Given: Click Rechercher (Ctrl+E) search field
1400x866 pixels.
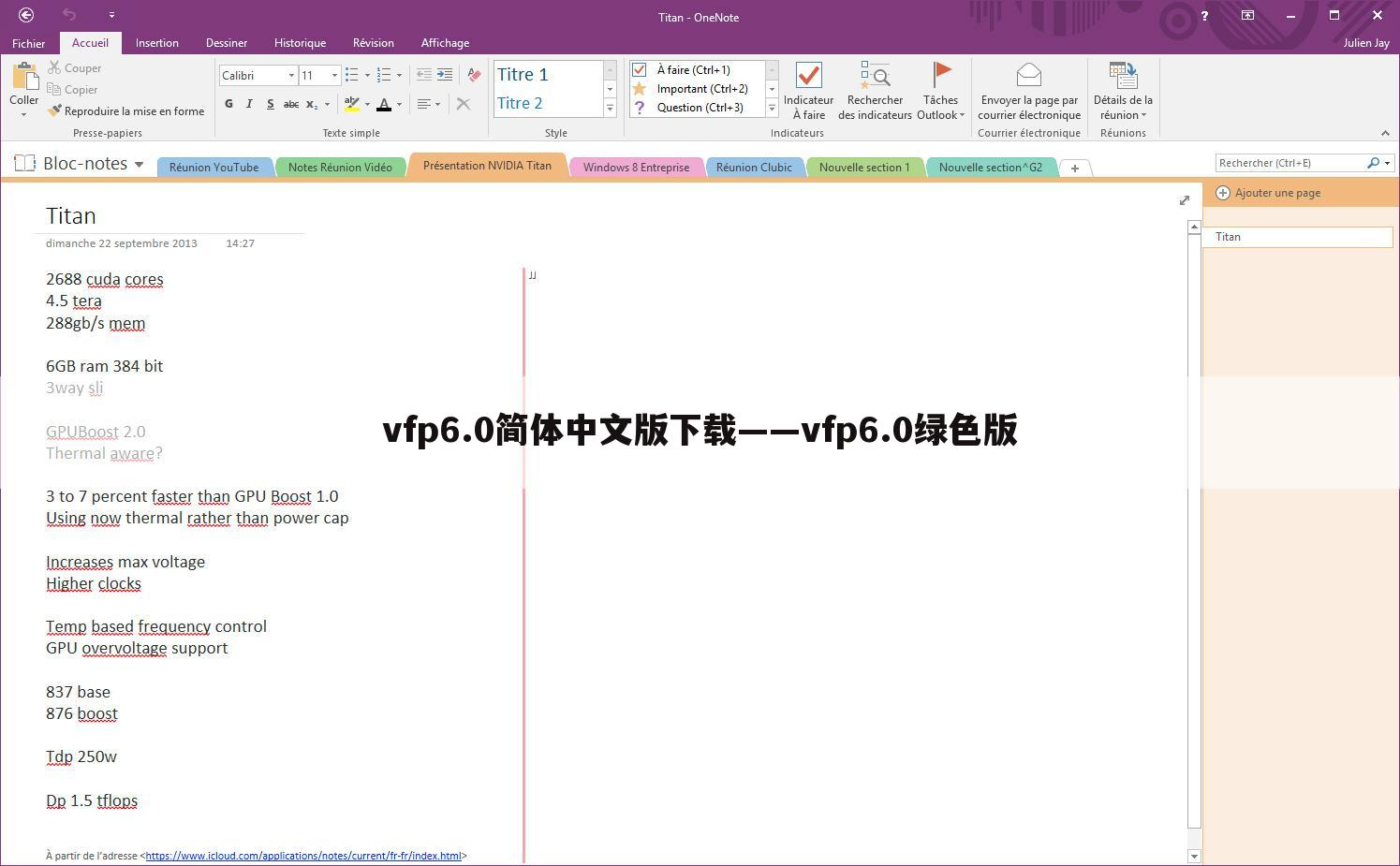Looking at the screenshot, I should pos(1290,163).
